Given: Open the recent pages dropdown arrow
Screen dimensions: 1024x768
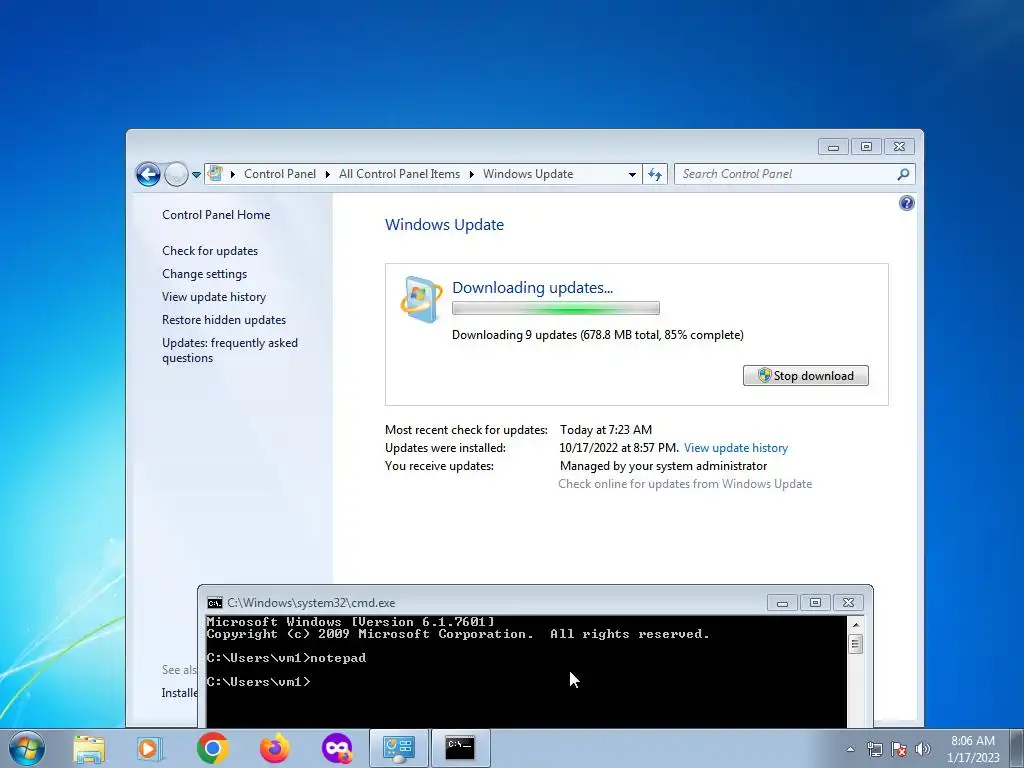Looking at the screenshot, I should [196, 175].
